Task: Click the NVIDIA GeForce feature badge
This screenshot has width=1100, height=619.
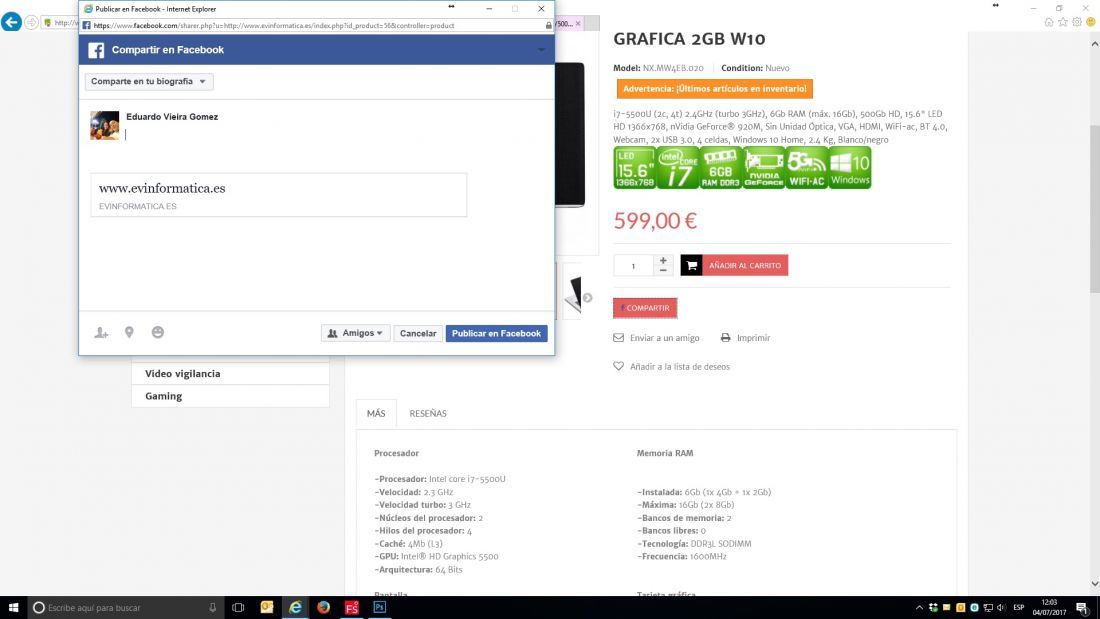Action: point(764,168)
